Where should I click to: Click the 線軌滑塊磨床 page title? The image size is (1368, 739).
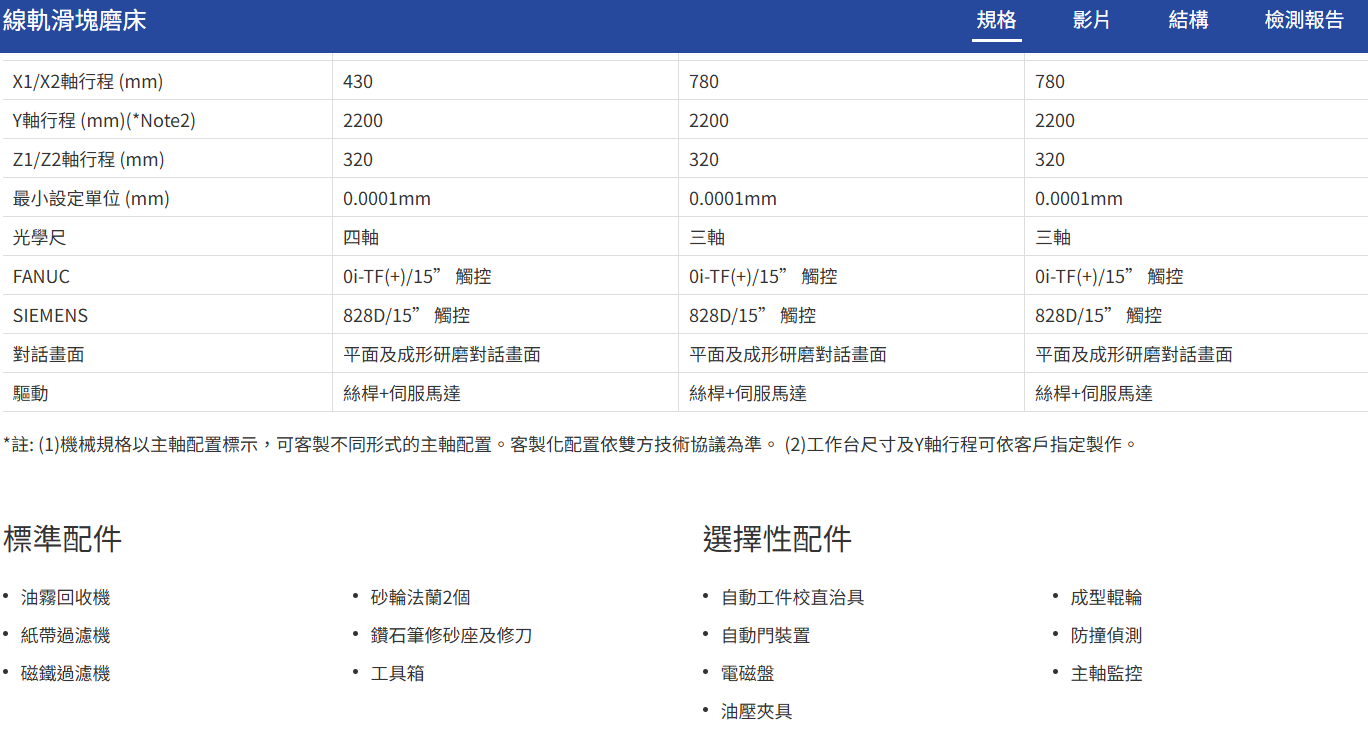(75, 21)
